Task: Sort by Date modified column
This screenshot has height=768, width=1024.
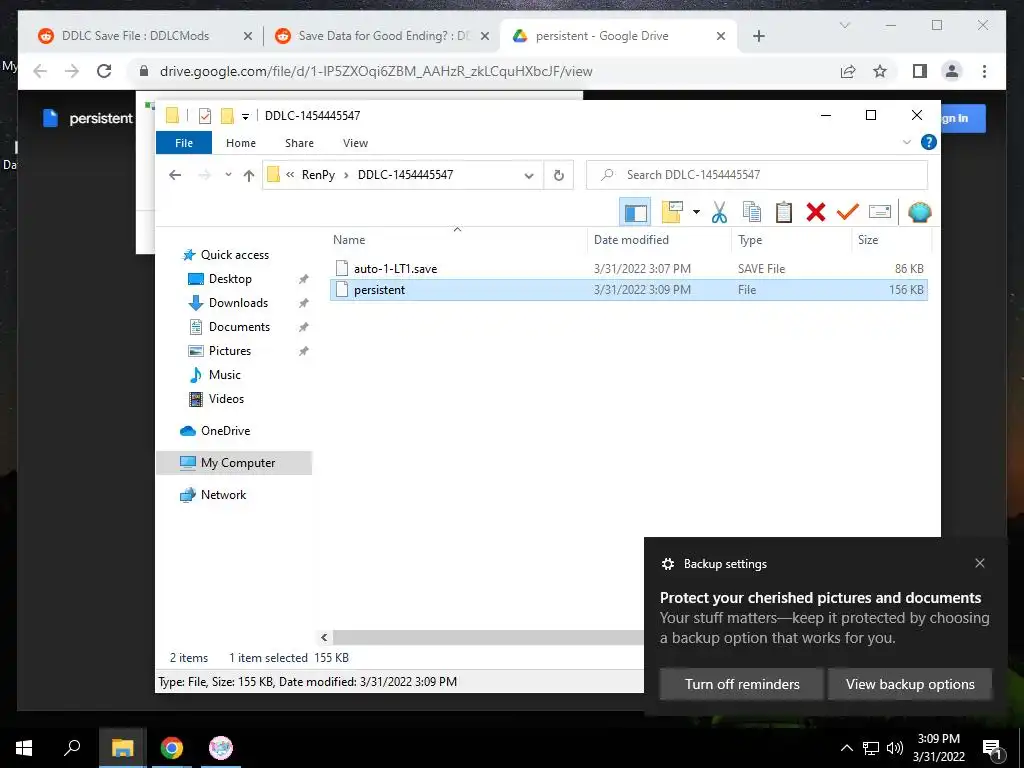Action: coord(631,240)
